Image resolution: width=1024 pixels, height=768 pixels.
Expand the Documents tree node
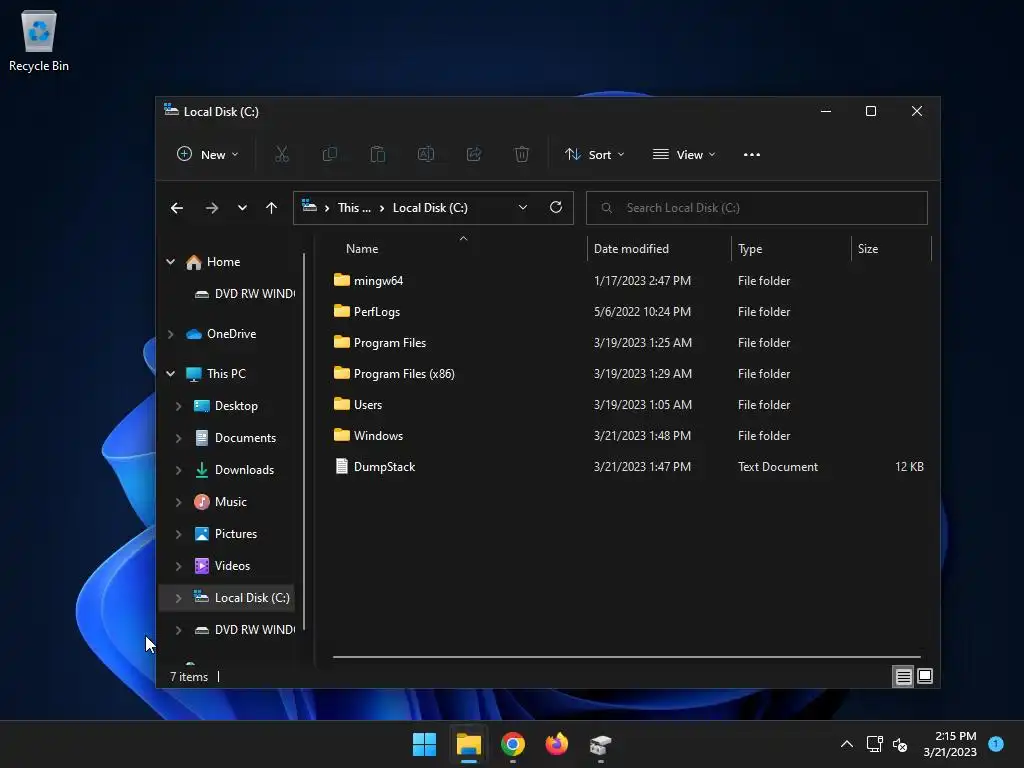(178, 438)
